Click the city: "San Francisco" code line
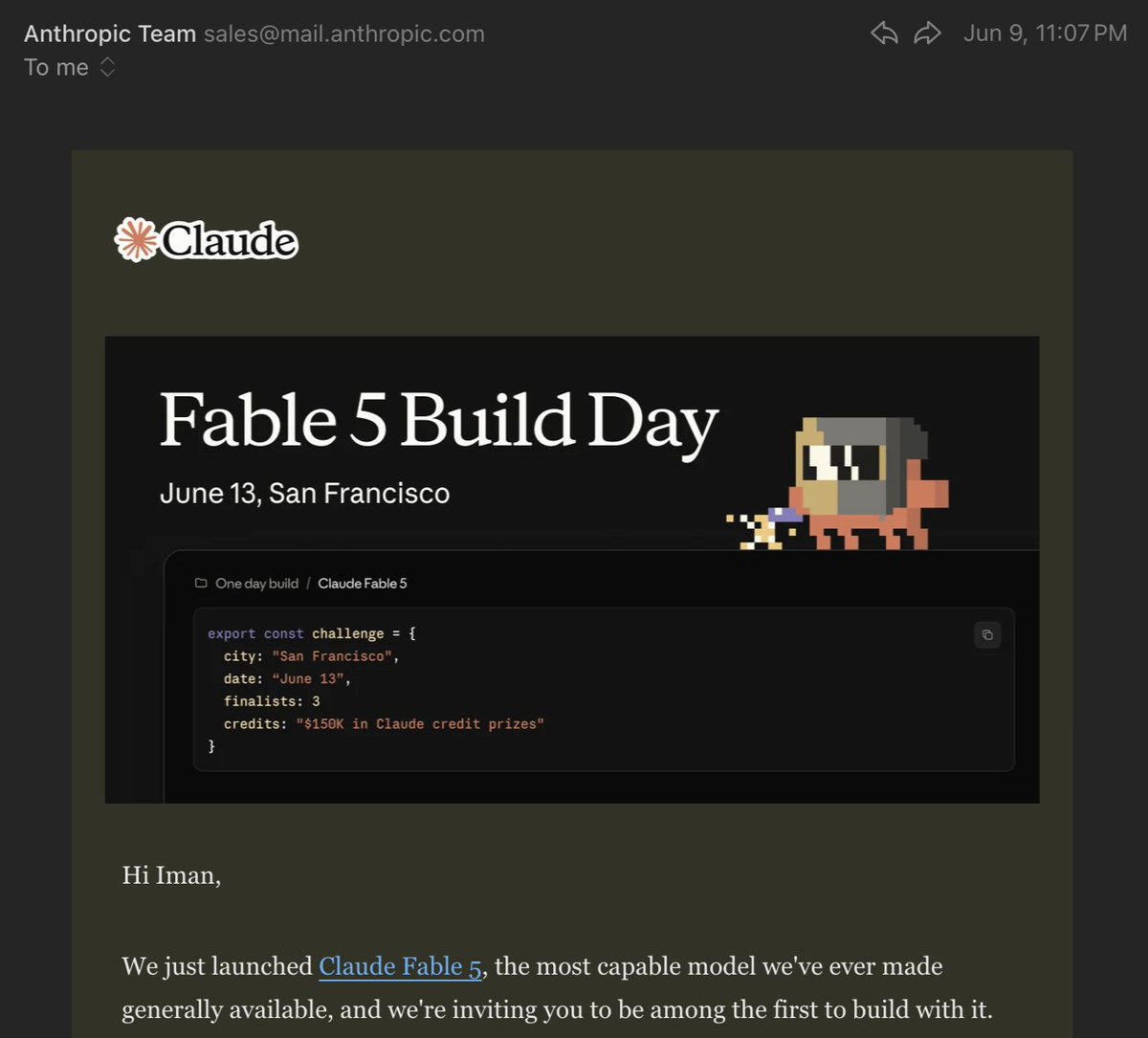This screenshot has height=1038, width=1148. tap(311, 656)
